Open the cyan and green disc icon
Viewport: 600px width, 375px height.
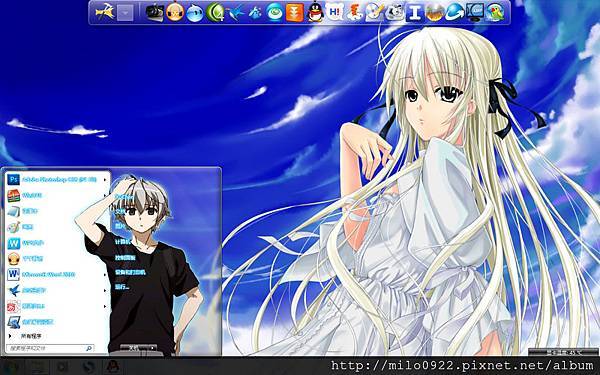(274, 13)
